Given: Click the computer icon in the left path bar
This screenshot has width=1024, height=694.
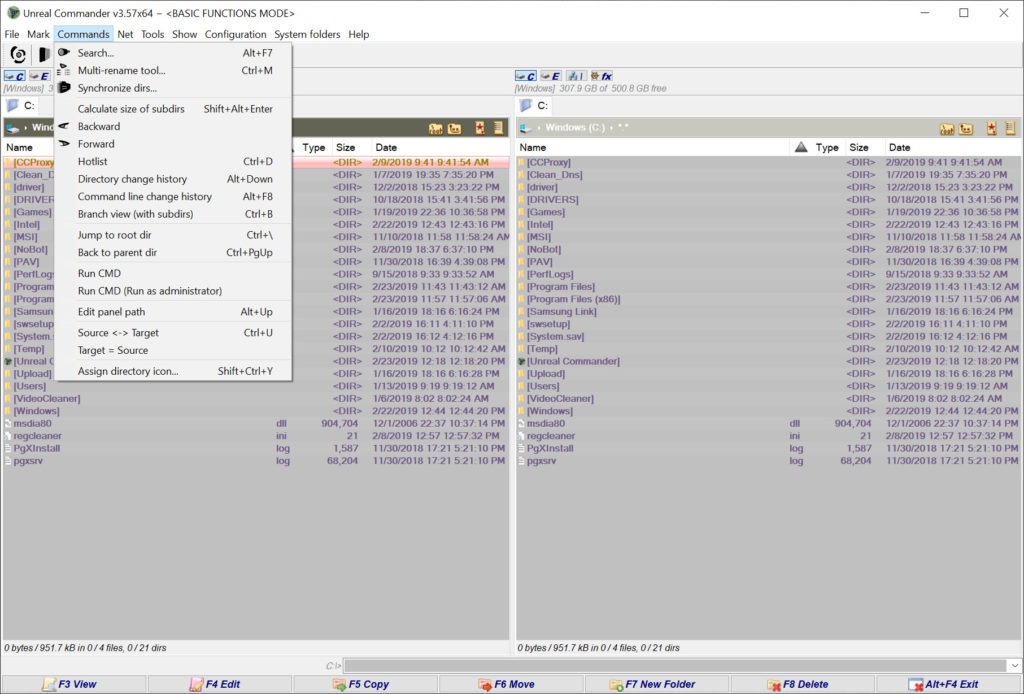Looking at the screenshot, I should pyautogui.click(x=14, y=128).
